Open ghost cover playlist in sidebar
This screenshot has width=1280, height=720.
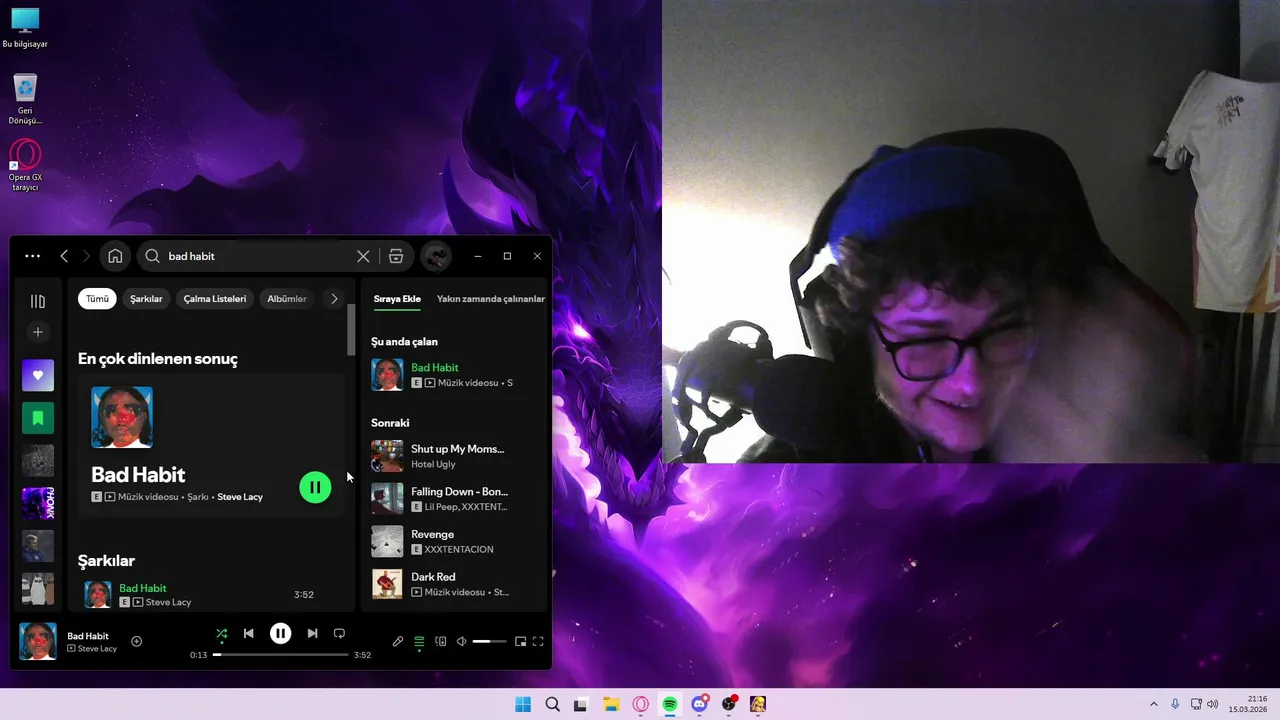click(38, 589)
